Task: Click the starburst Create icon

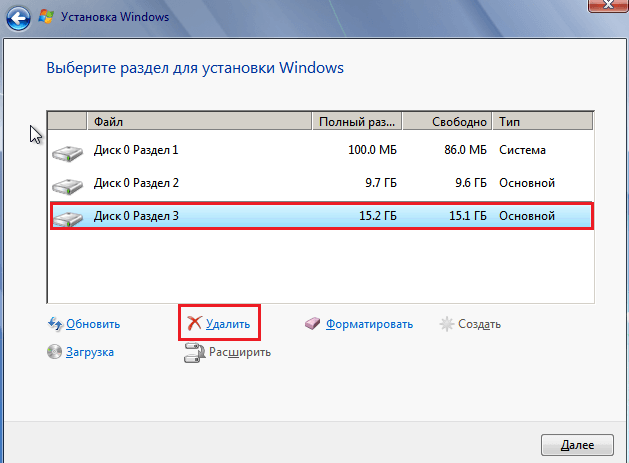Action: coord(446,324)
